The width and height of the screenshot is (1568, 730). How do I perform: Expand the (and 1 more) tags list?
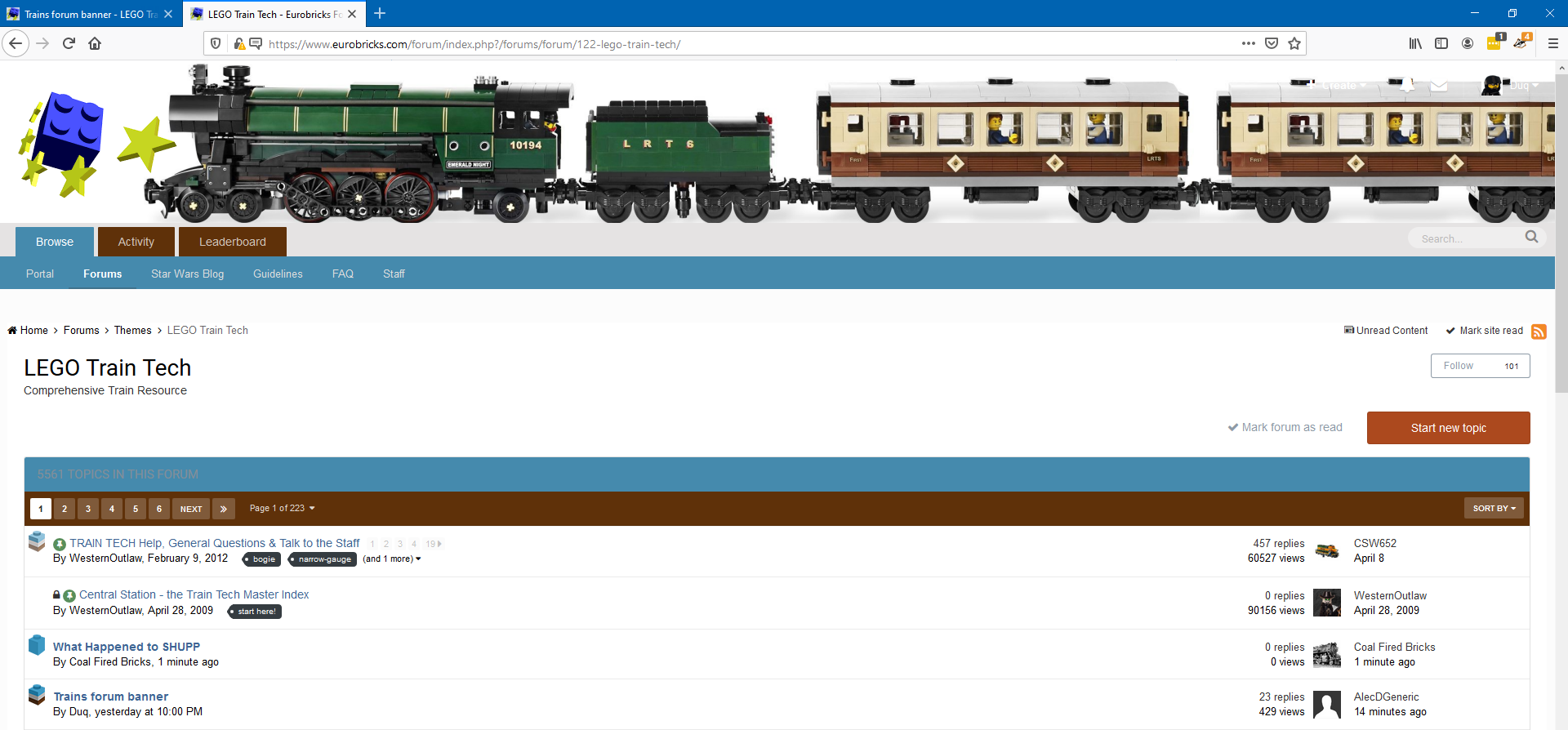pyautogui.click(x=392, y=559)
